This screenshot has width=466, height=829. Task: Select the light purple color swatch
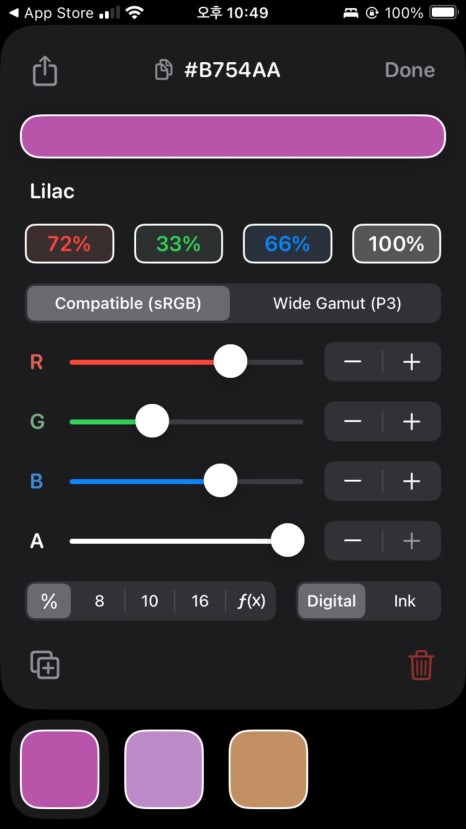[164, 769]
